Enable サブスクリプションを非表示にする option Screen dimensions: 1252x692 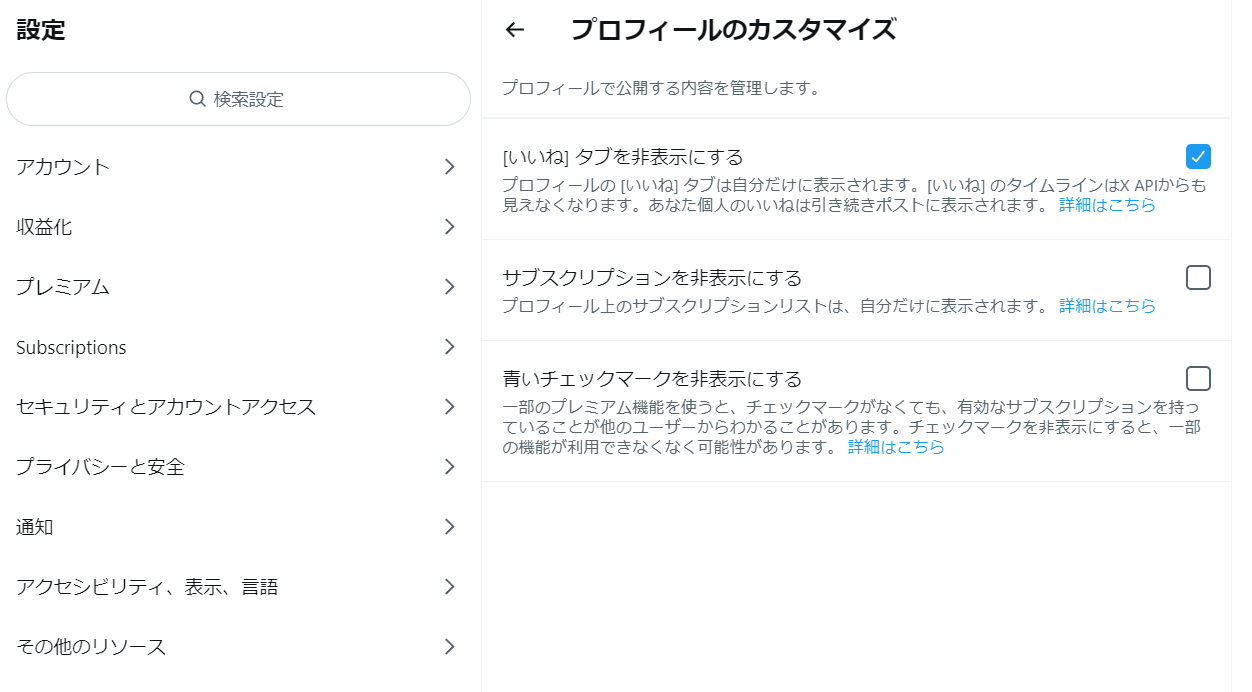tap(1197, 277)
